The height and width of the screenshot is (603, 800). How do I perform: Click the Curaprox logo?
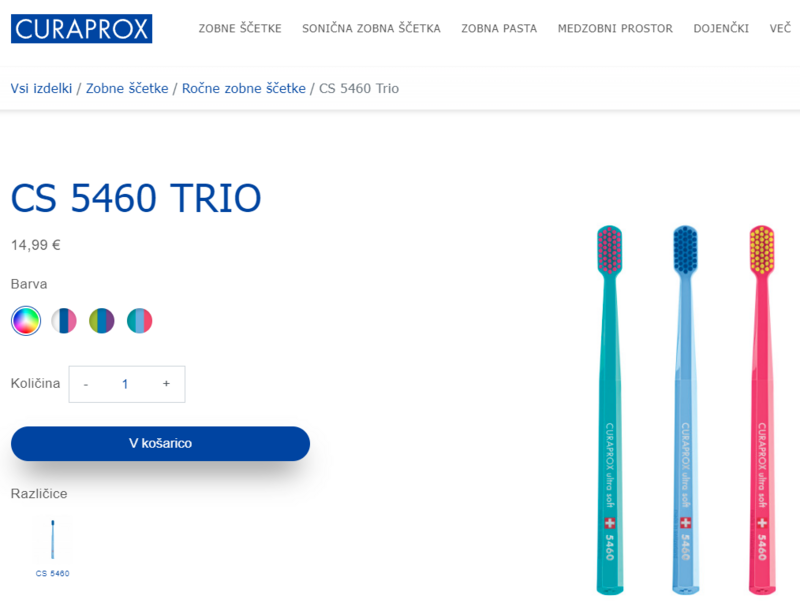point(82,29)
